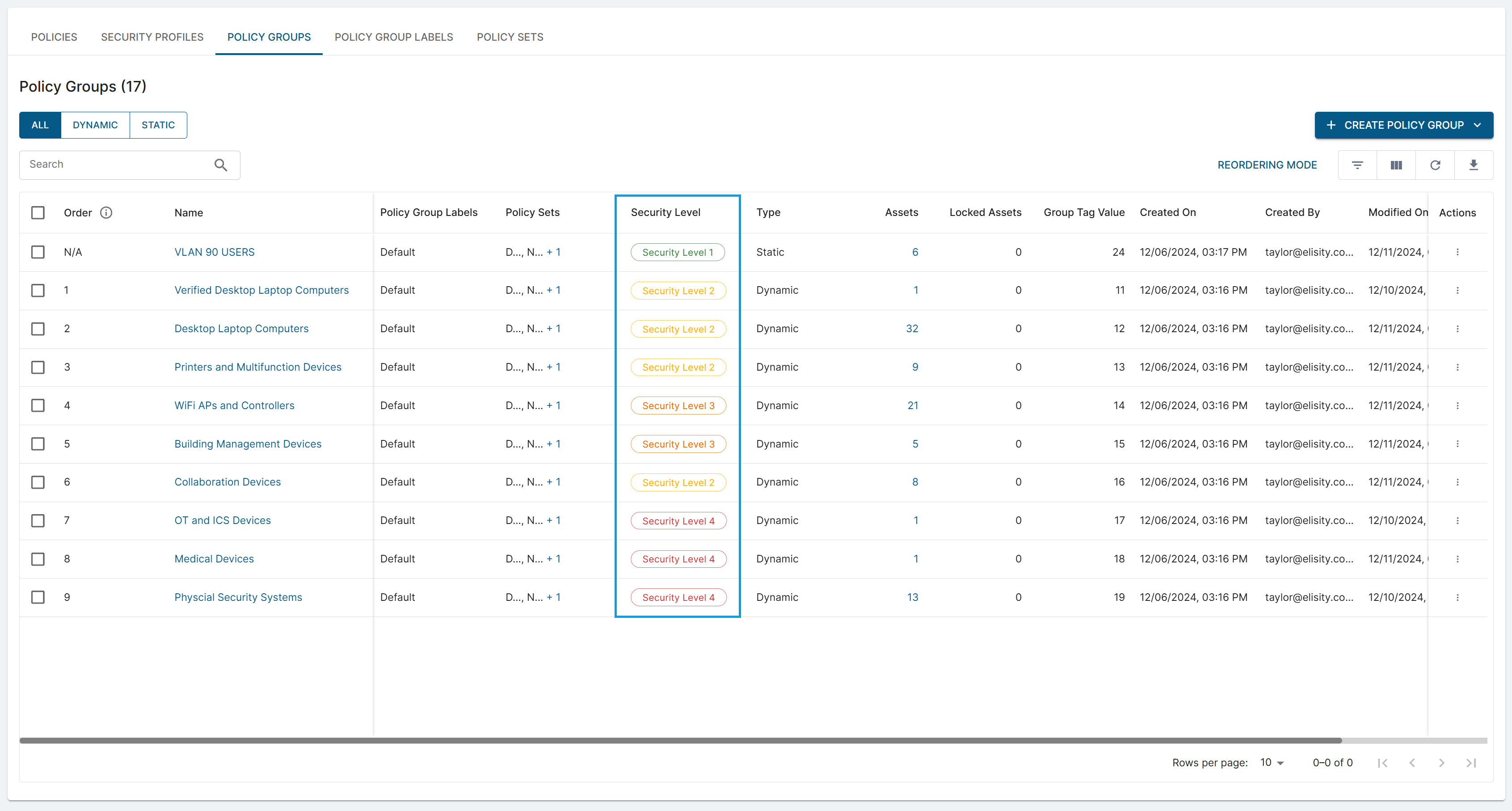Image resolution: width=1512 pixels, height=811 pixels.
Task: Click the Security Level column header
Action: point(665,213)
